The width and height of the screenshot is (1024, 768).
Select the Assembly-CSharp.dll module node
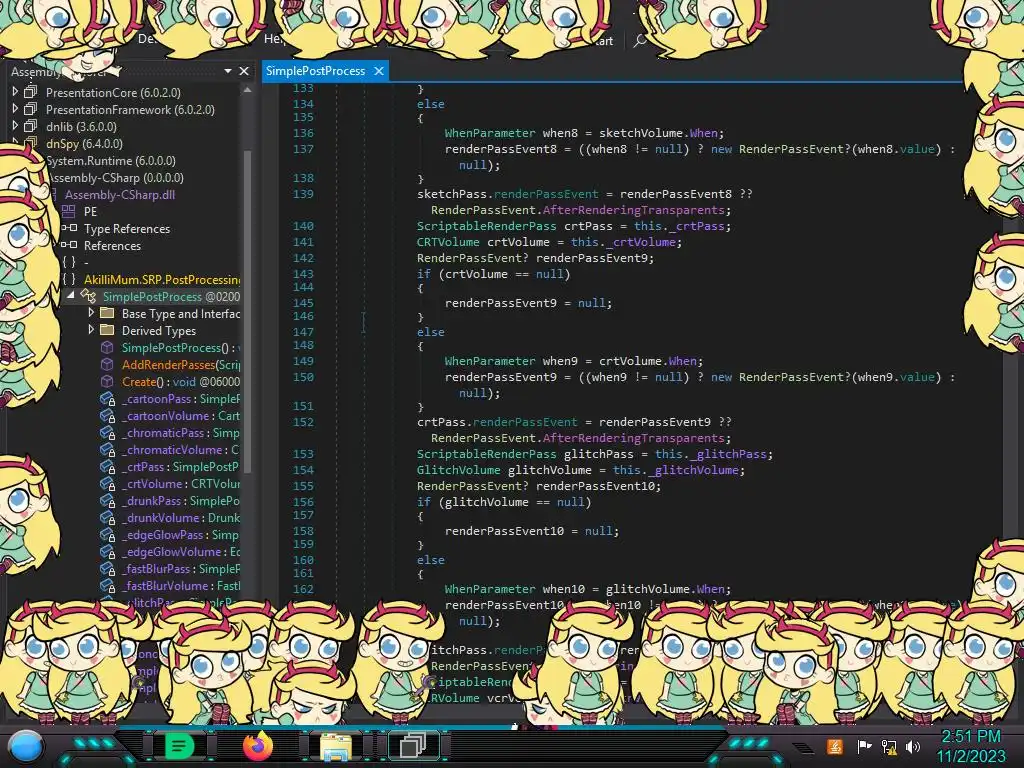pos(120,195)
